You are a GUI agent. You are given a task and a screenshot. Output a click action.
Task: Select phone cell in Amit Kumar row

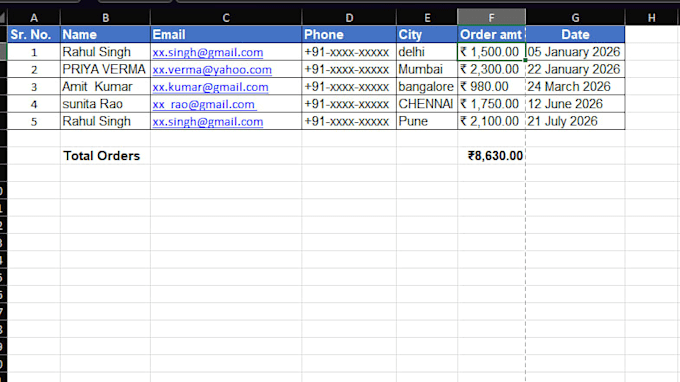click(349, 86)
